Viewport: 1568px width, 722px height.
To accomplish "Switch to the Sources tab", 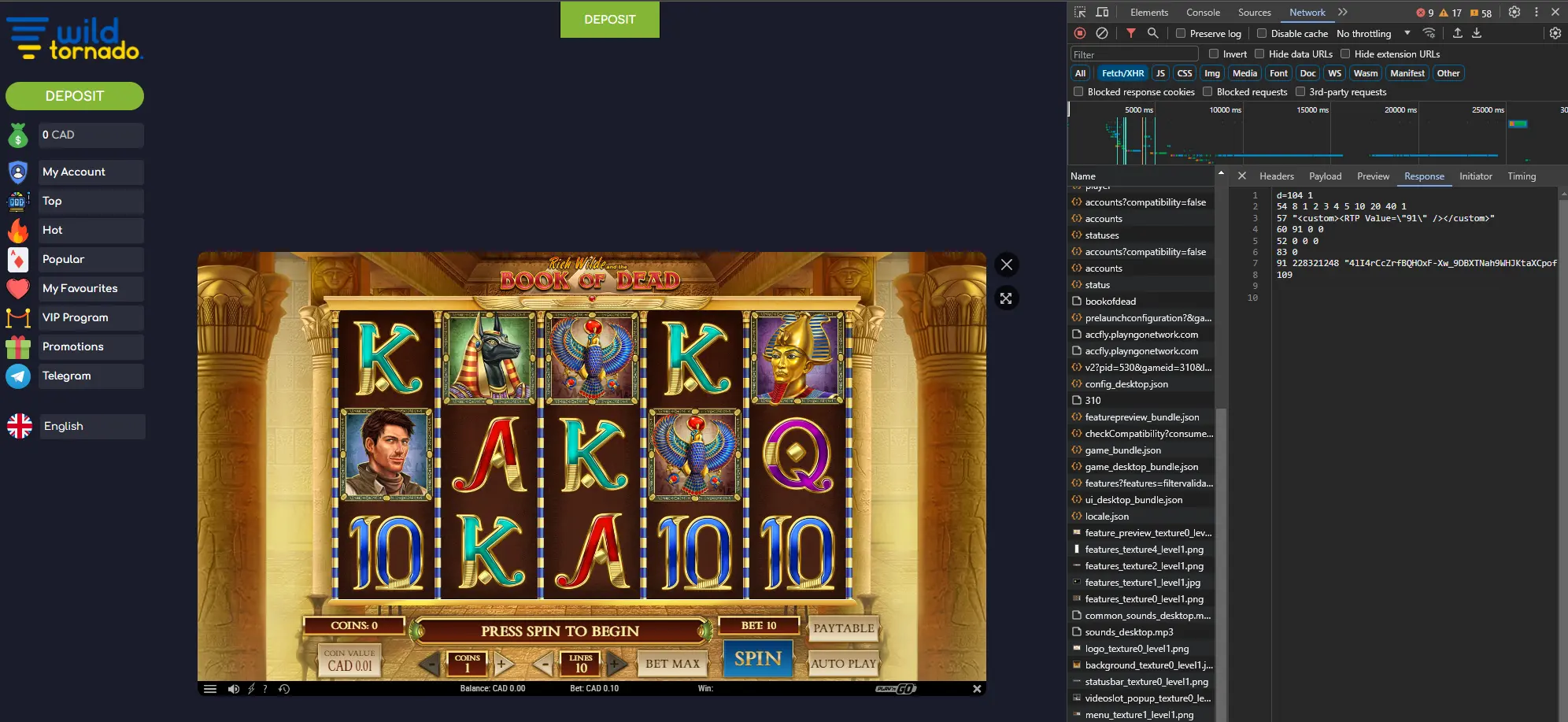I will pyautogui.click(x=1254, y=12).
